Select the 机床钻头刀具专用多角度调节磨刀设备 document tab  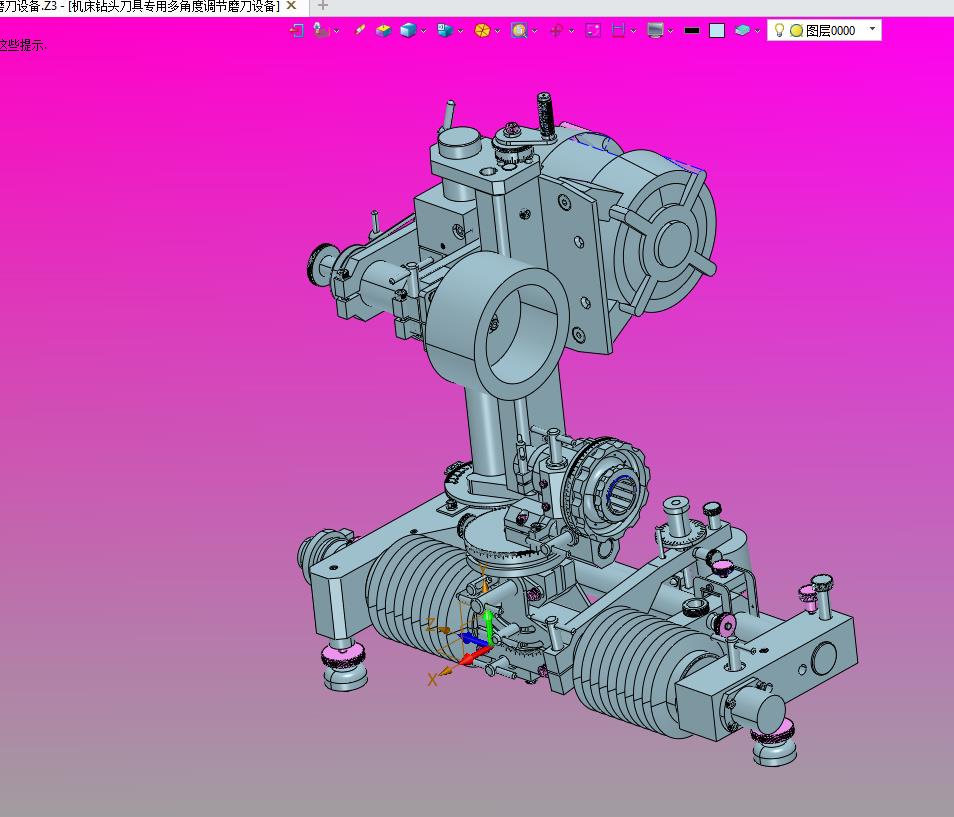[x=139, y=7]
